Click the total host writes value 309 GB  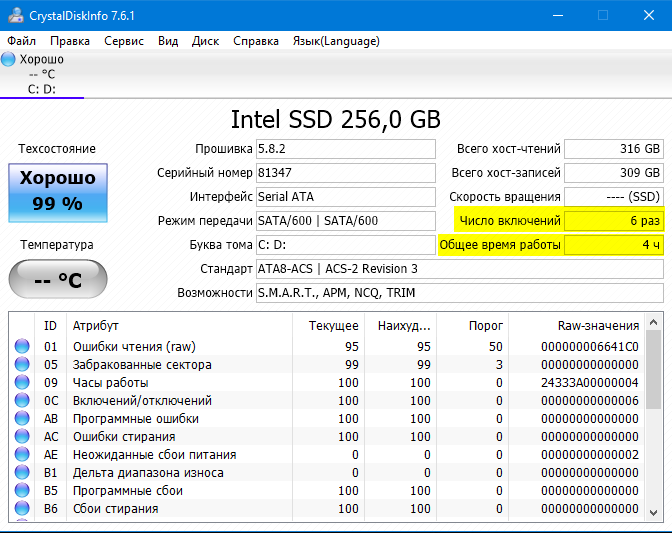(614, 173)
